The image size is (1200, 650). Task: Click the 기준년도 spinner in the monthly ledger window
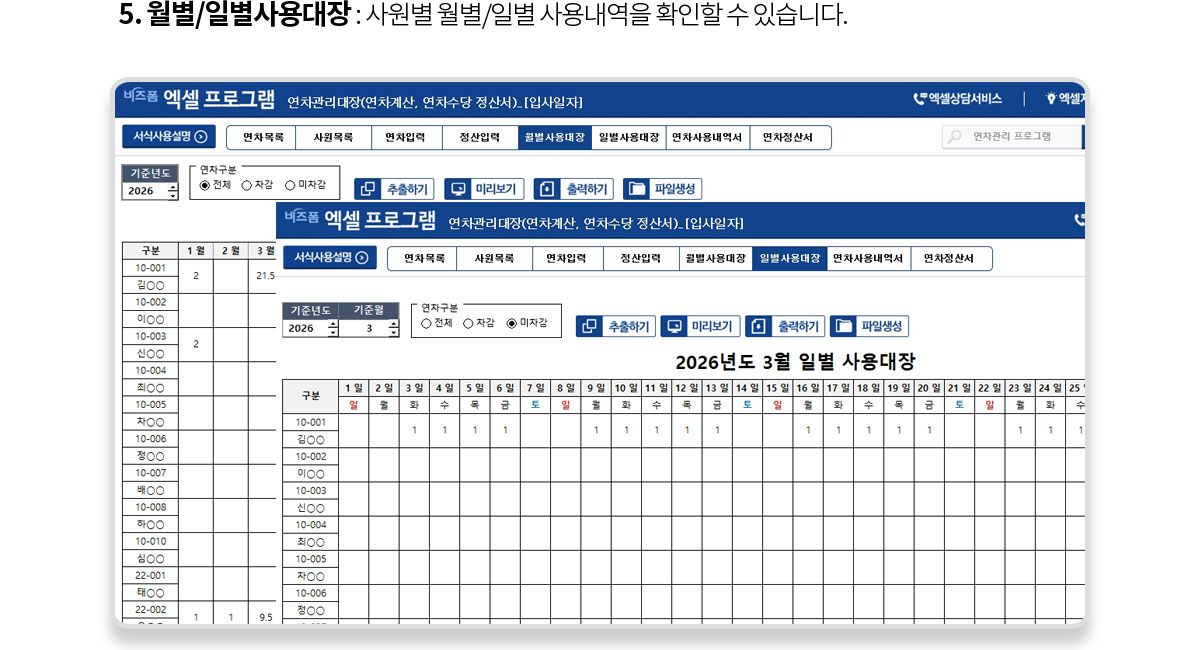[x=172, y=190]
